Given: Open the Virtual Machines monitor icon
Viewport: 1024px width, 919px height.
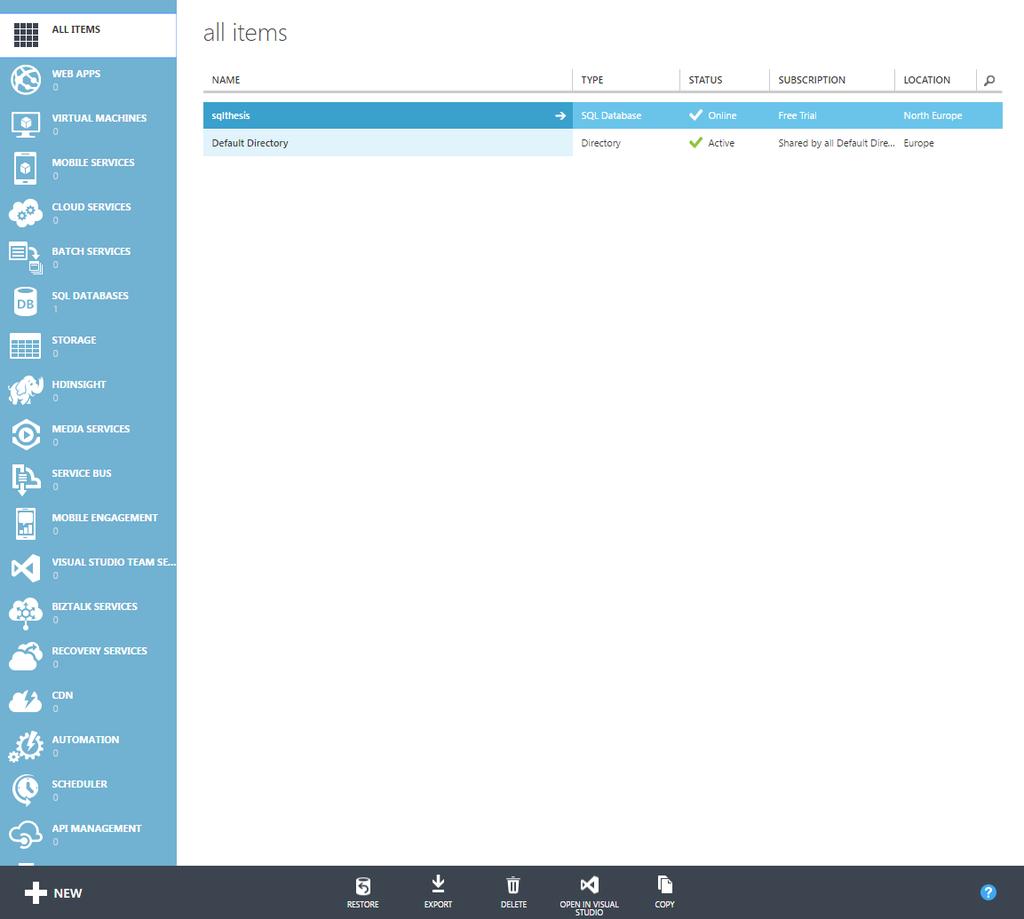Looking at the screenshot, I should click(25, 124).
